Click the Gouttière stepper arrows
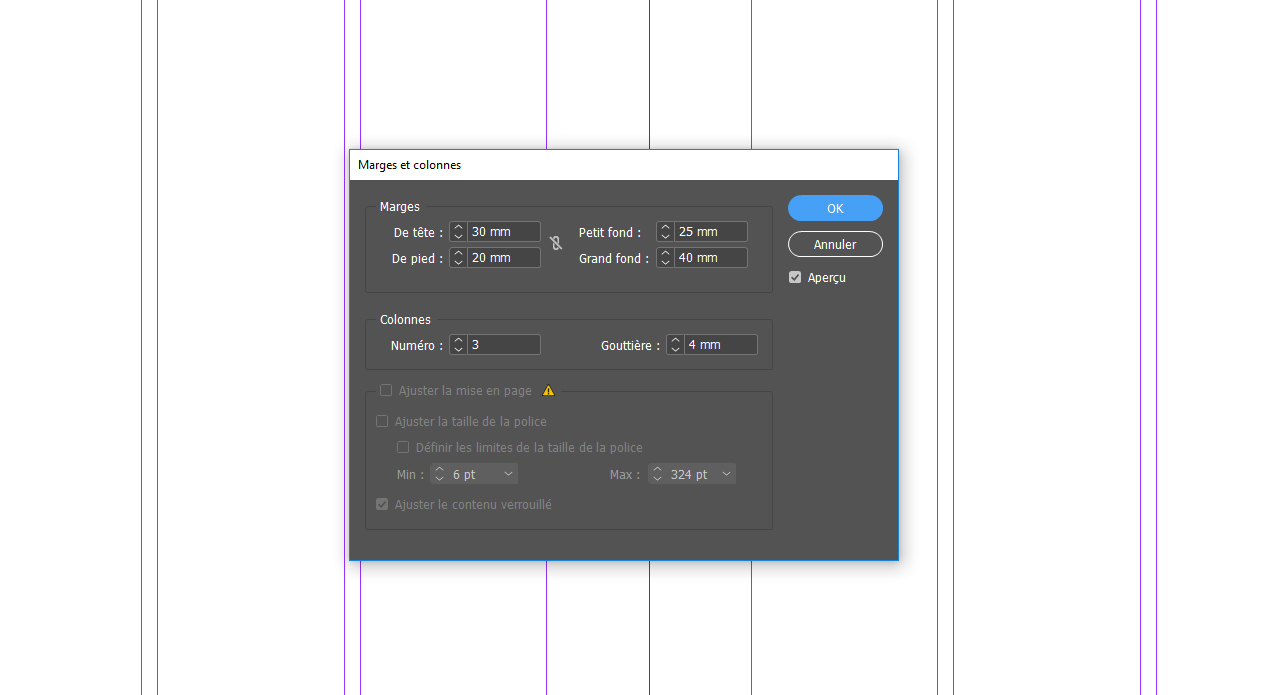1280x695 pixels. (675, 344)
